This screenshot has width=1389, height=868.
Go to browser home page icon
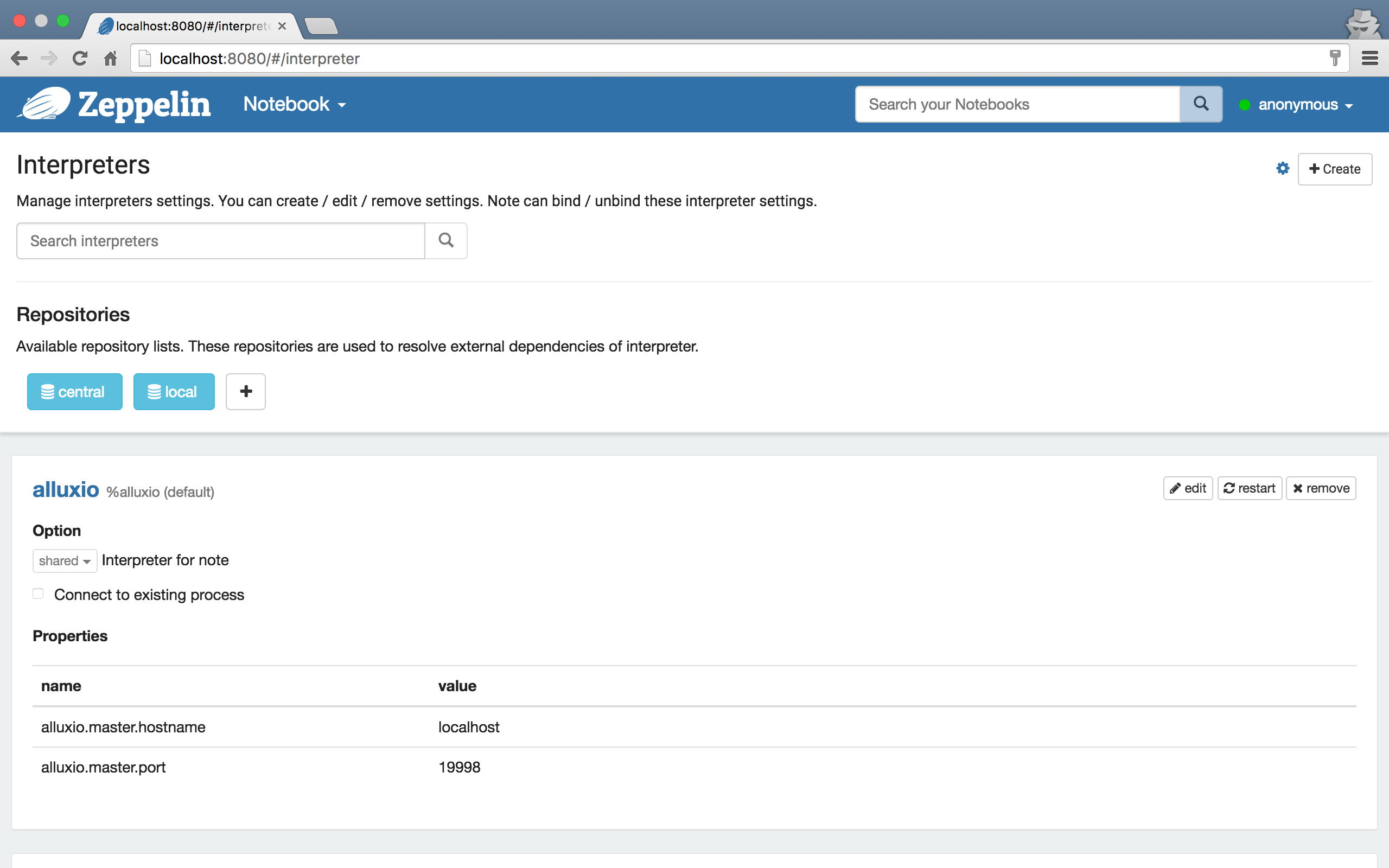[110, 59]
